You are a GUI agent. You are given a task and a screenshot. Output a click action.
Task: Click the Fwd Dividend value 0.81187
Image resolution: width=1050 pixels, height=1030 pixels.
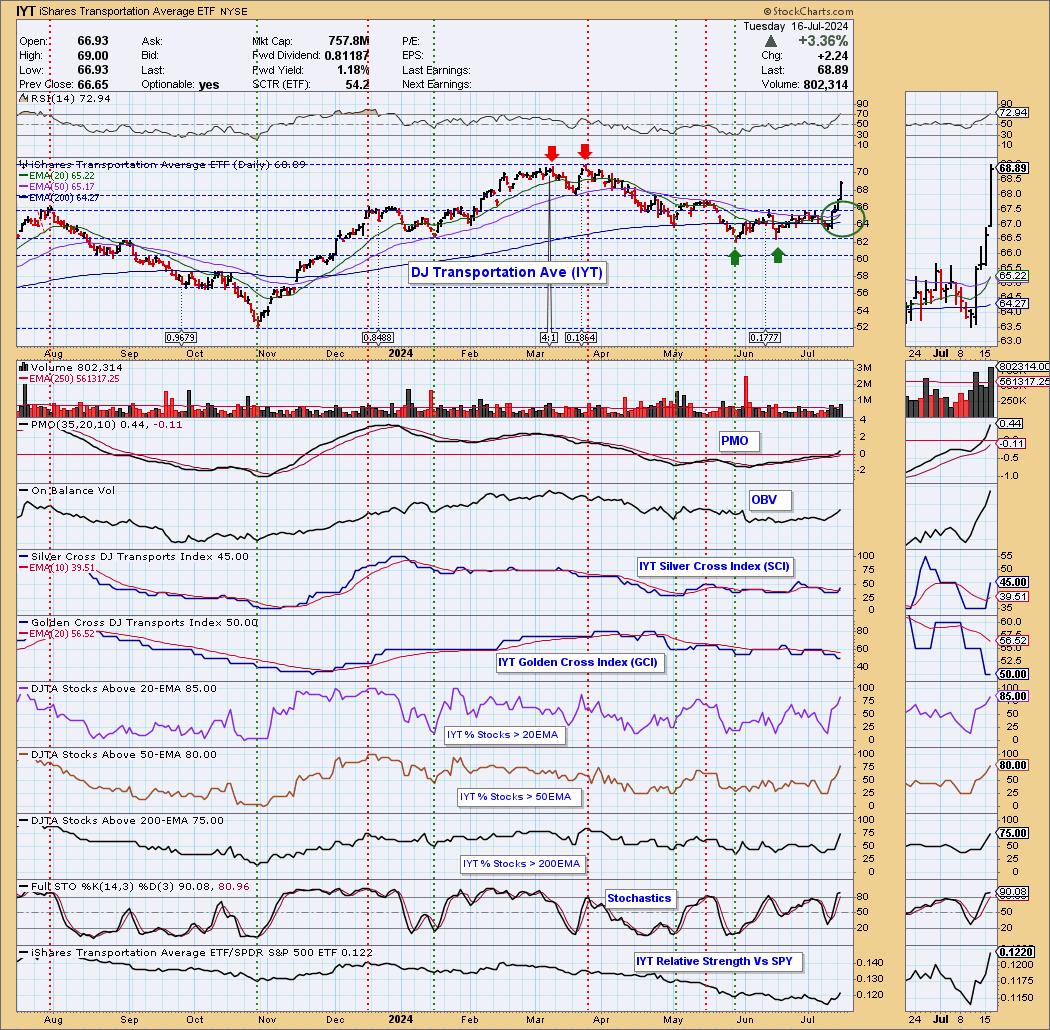tap(347, 56)
